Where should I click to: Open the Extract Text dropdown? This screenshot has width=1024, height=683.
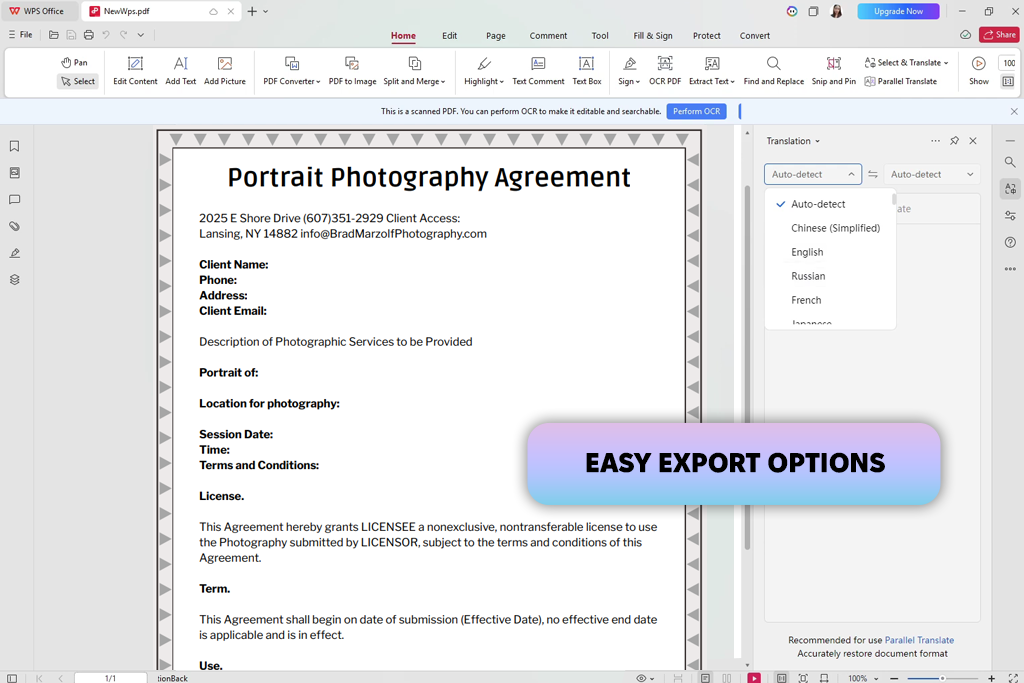pos(712,71)
